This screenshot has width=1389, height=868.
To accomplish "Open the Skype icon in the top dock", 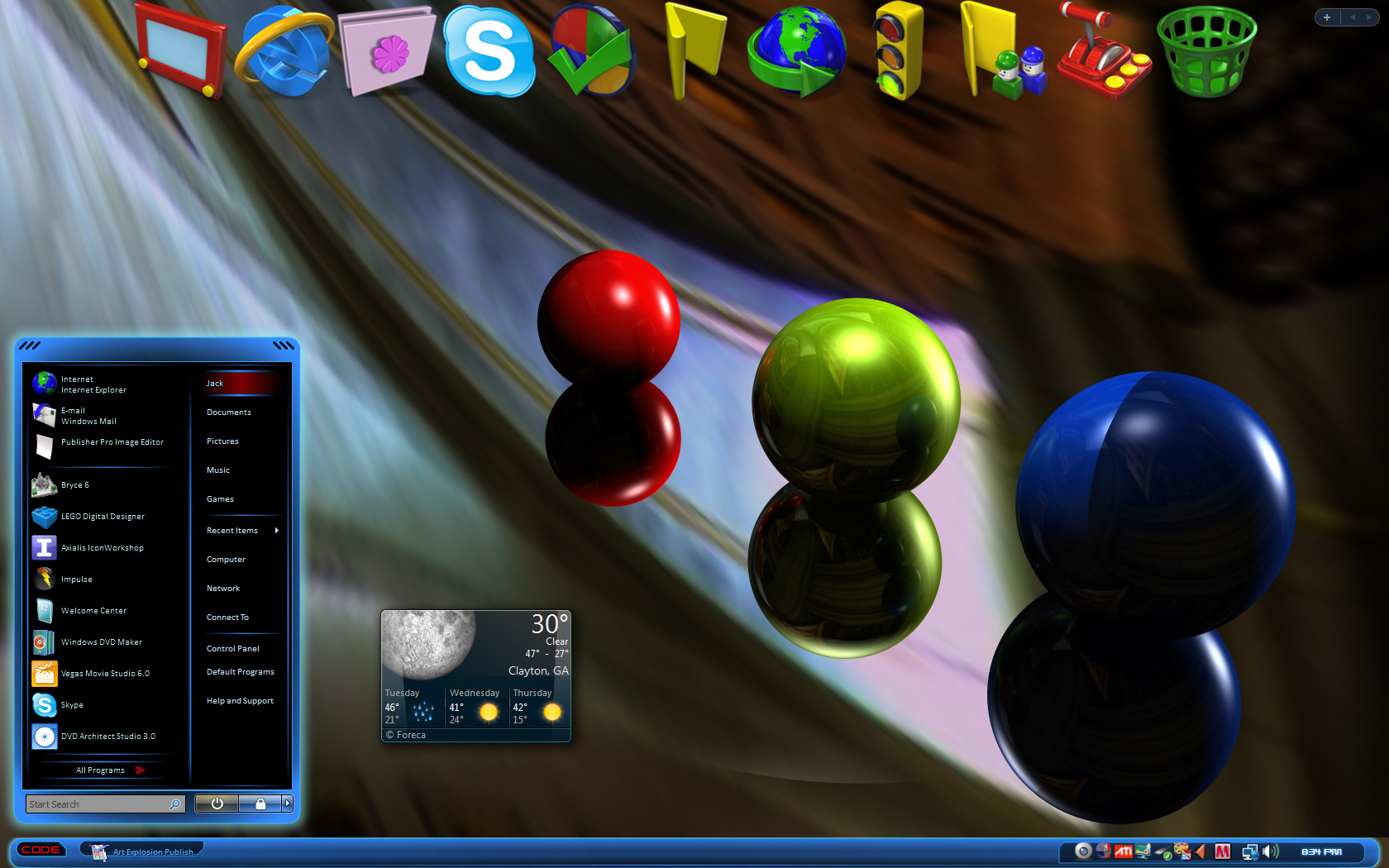I will [489, 52].
